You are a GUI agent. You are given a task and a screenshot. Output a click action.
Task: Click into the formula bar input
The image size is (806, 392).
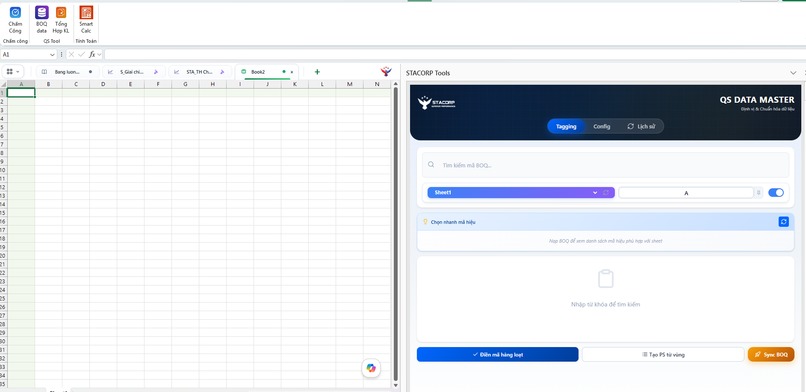coord(454,54)
